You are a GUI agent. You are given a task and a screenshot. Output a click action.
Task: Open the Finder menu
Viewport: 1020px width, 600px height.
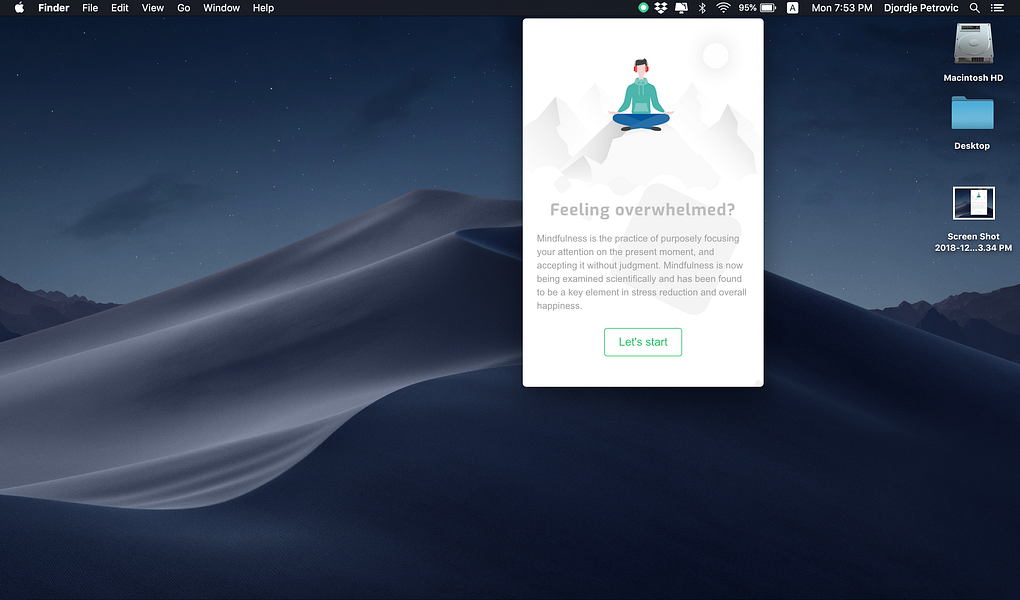click(53, 8)
